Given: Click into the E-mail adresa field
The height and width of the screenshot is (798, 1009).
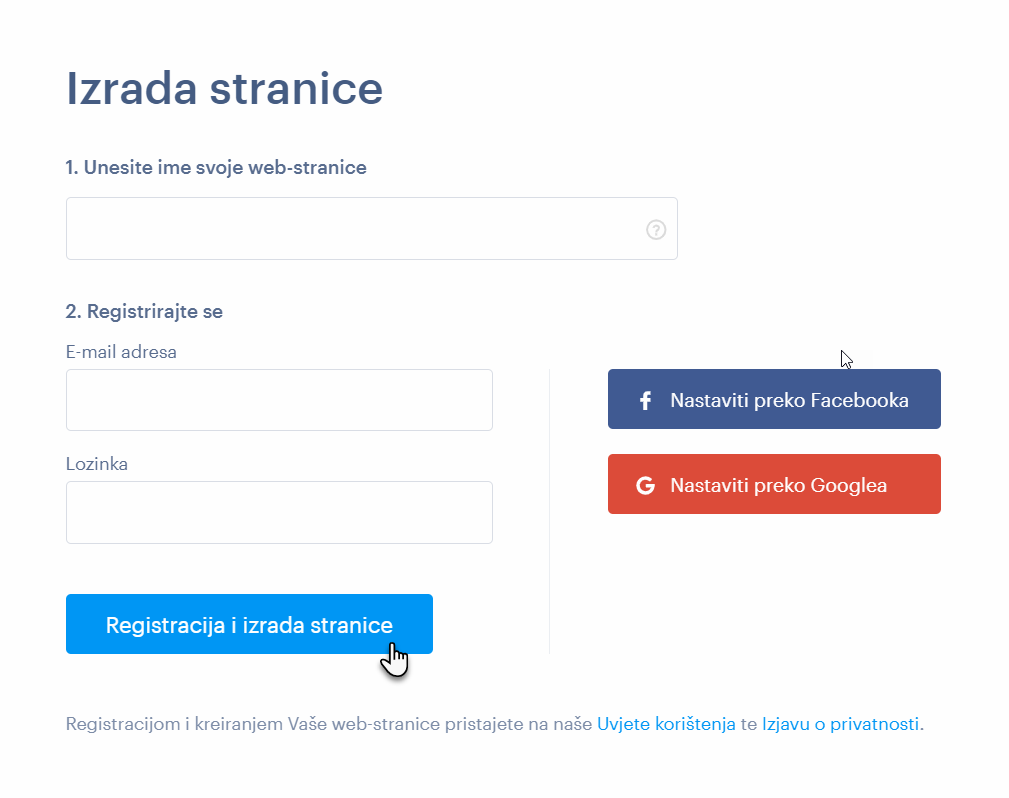Looking at the screenshot, I should (x=279, y=400).
